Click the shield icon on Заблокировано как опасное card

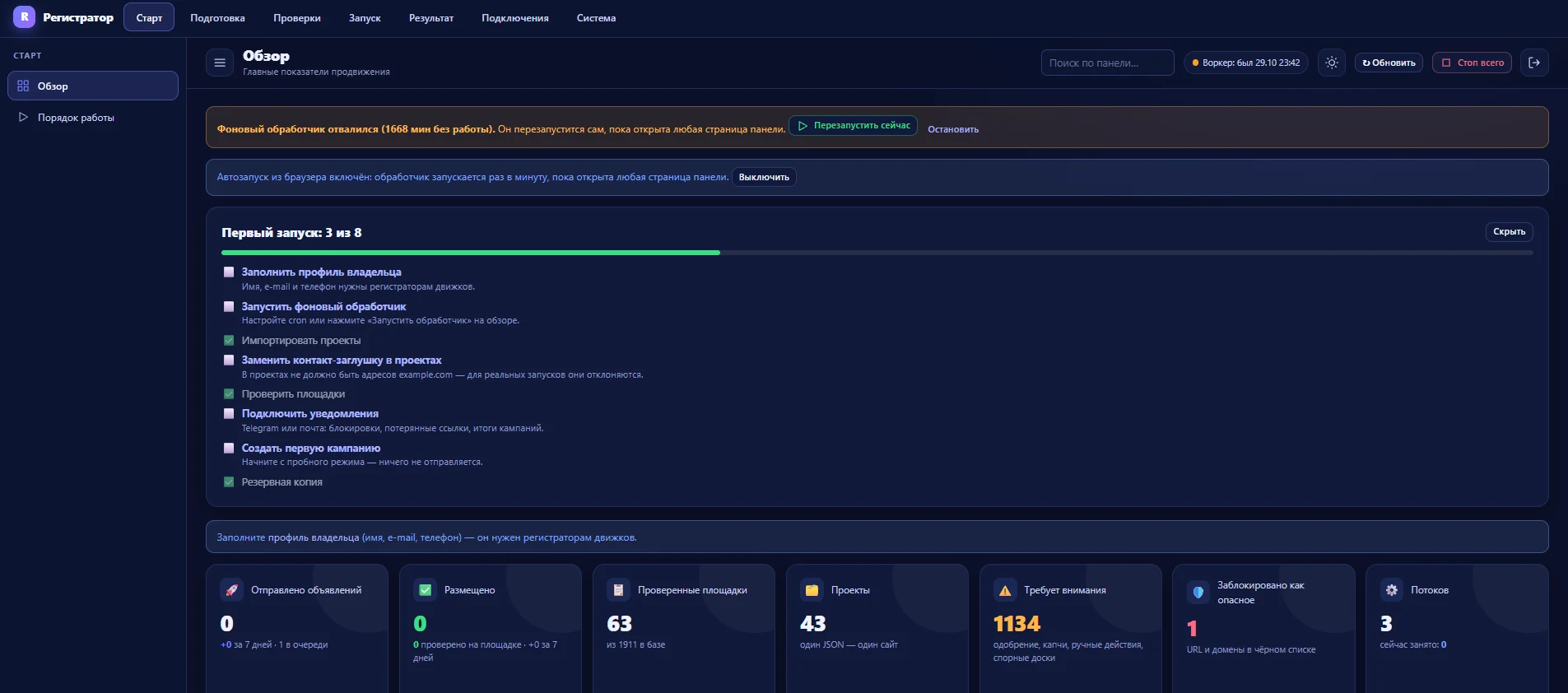[1198, 592]
